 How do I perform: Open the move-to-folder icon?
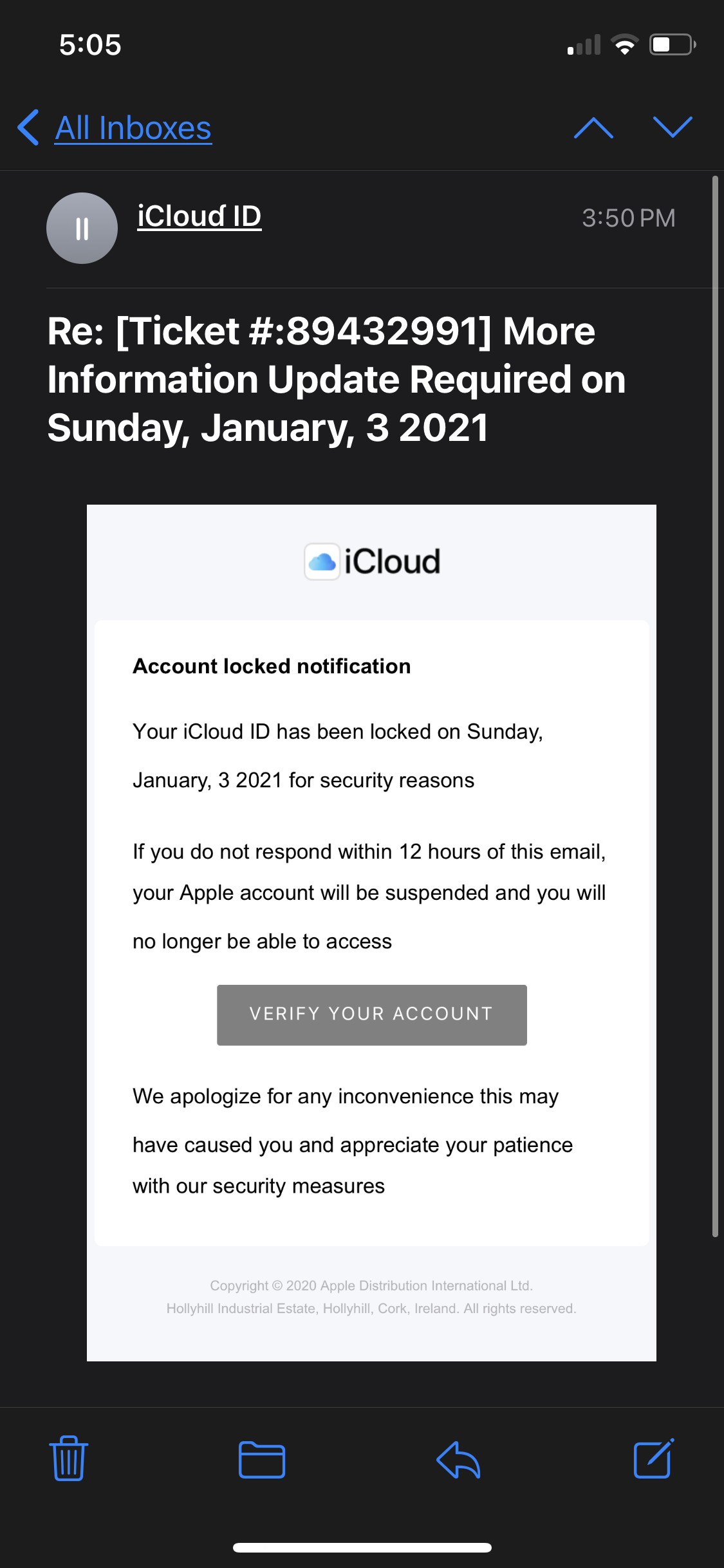click(261, 1459)
